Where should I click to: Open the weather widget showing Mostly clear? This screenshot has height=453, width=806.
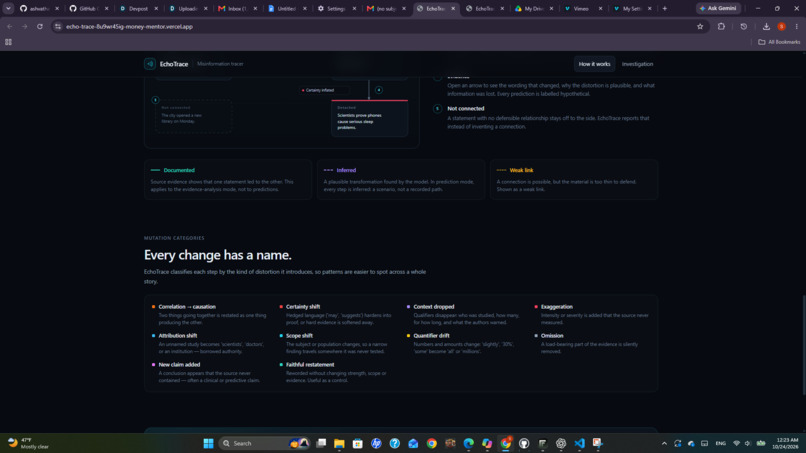click(28, 443)
